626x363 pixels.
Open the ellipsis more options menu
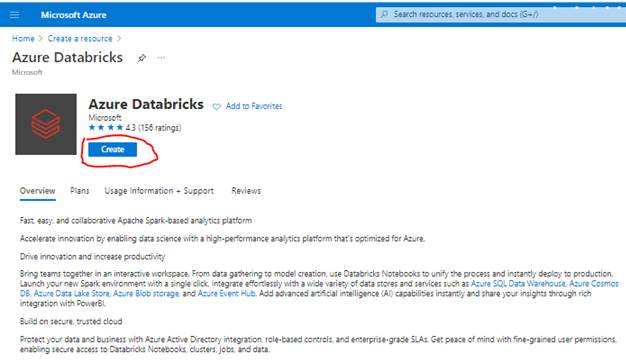[161, 58]
